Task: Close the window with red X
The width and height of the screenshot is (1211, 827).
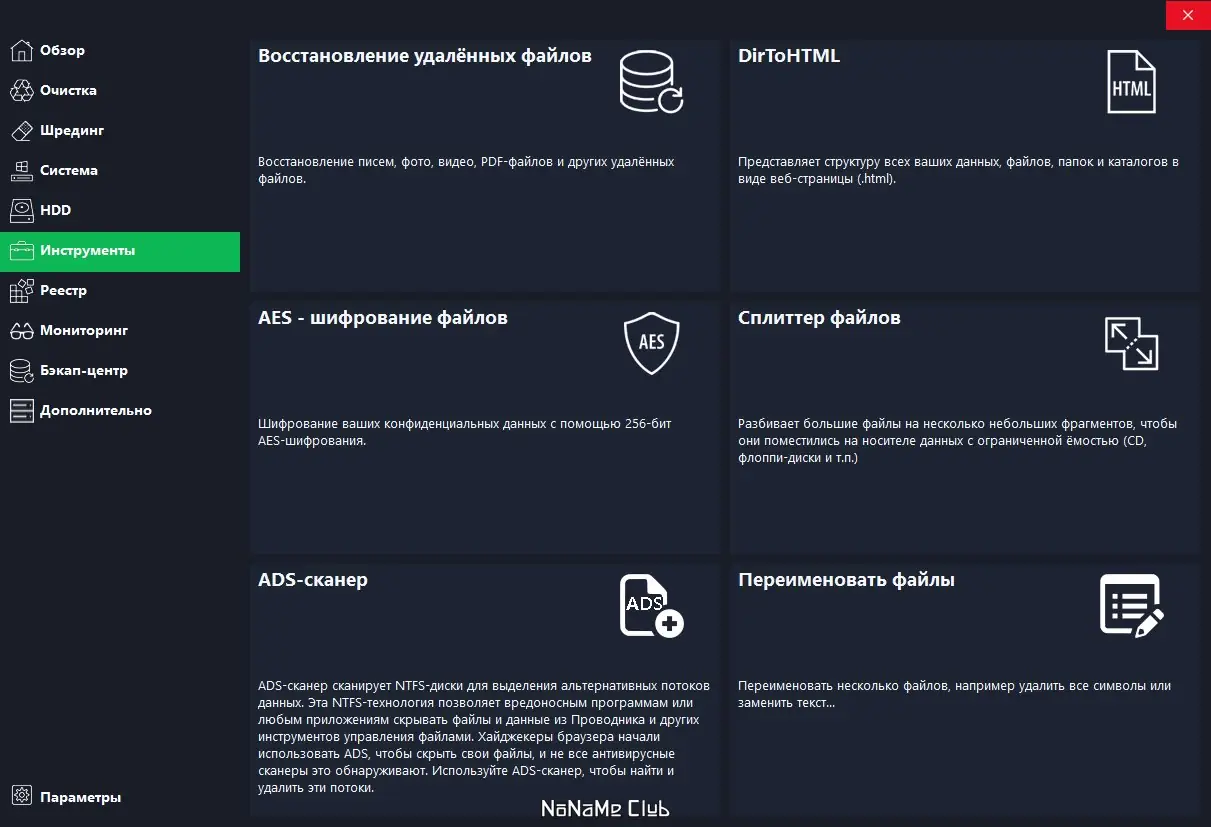Action: pyautogui.click(x=1188, y=15)
